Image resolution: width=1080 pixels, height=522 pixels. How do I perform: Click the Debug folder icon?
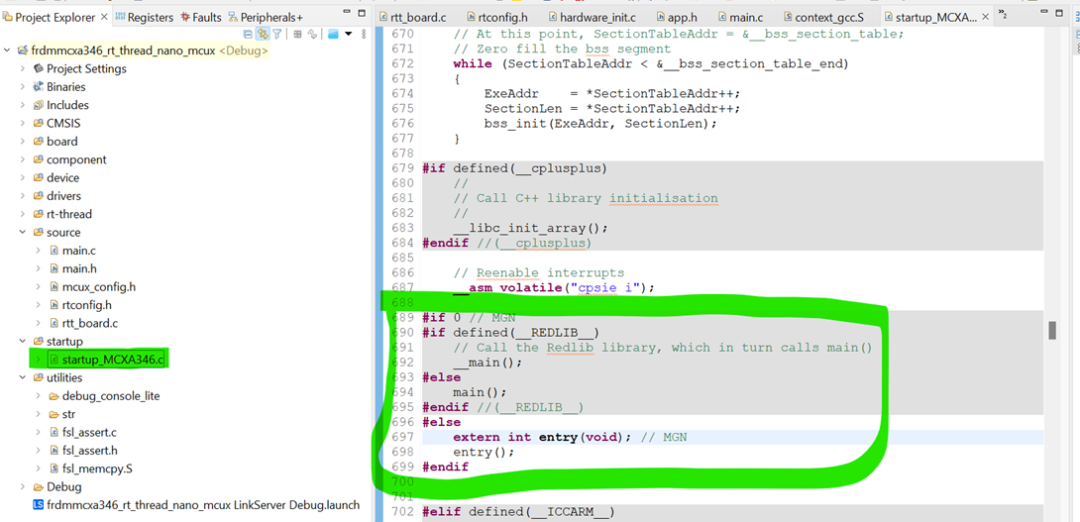39,487
